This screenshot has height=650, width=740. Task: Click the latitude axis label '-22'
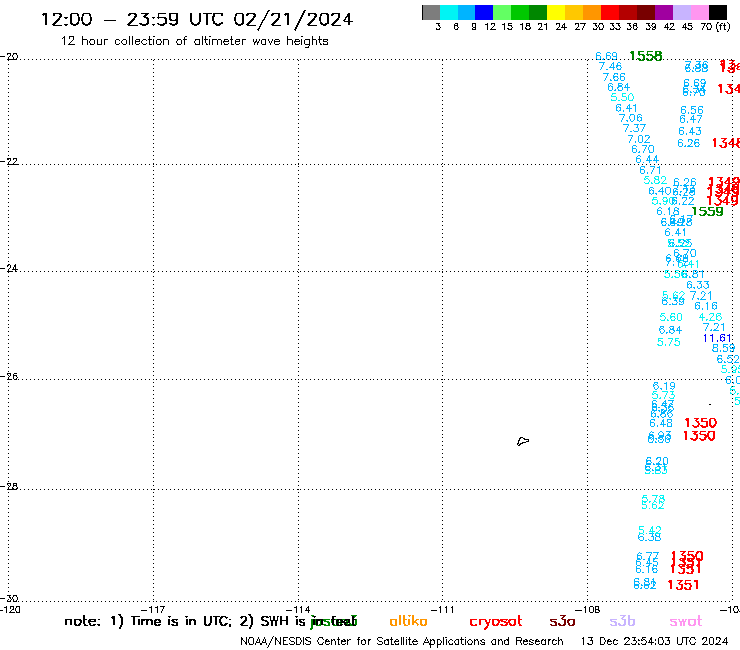point(9,161)
